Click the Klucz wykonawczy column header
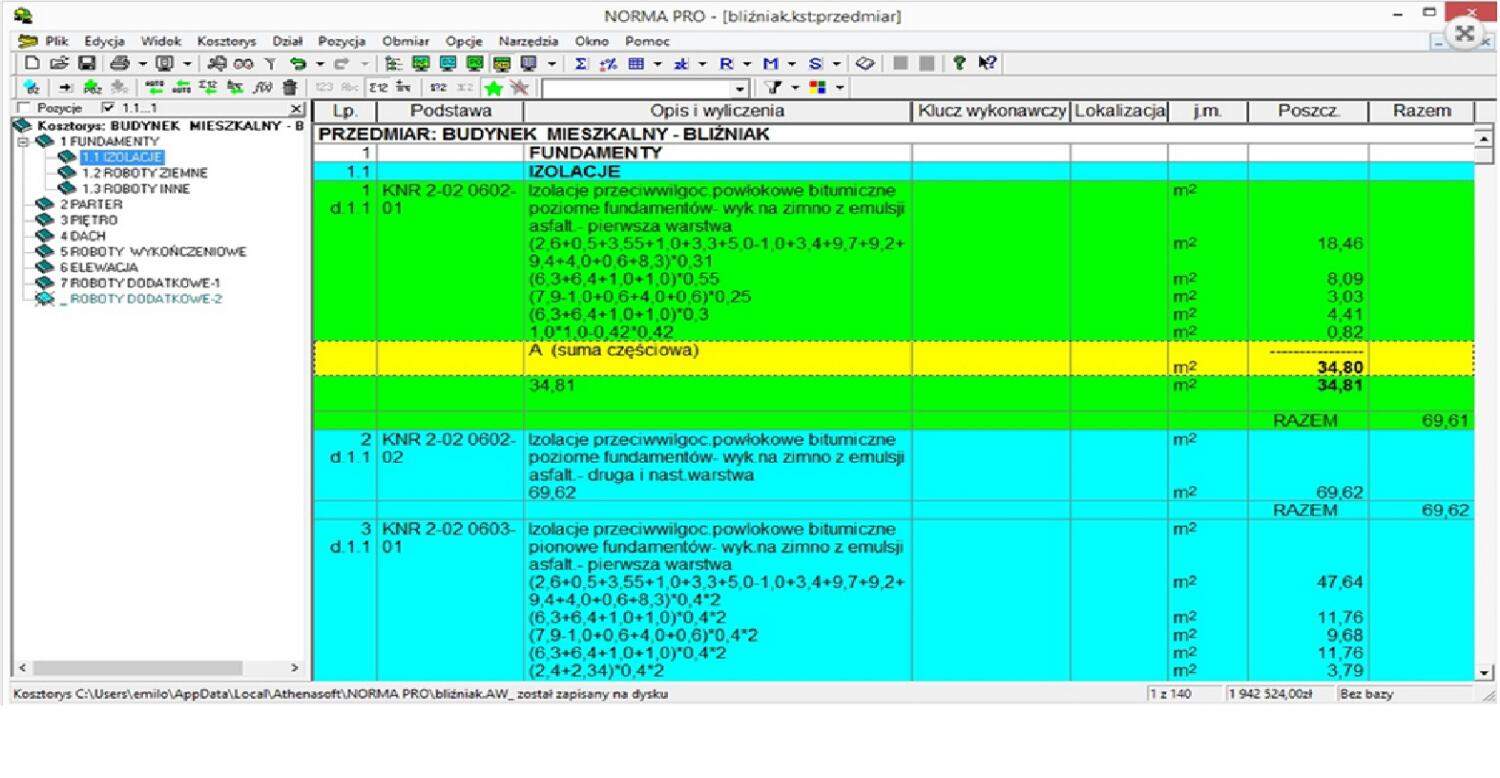The image size is (1500, 778). tap(991, 111)
